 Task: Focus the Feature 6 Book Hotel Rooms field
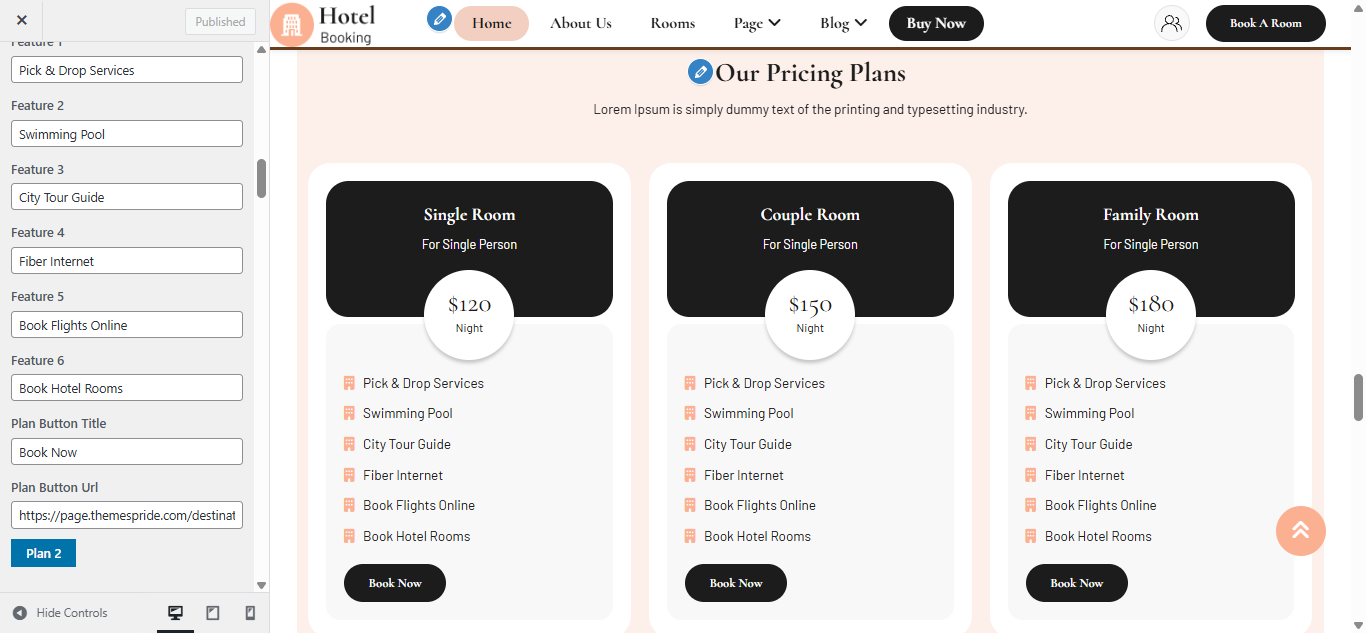[x=127, y=388]
